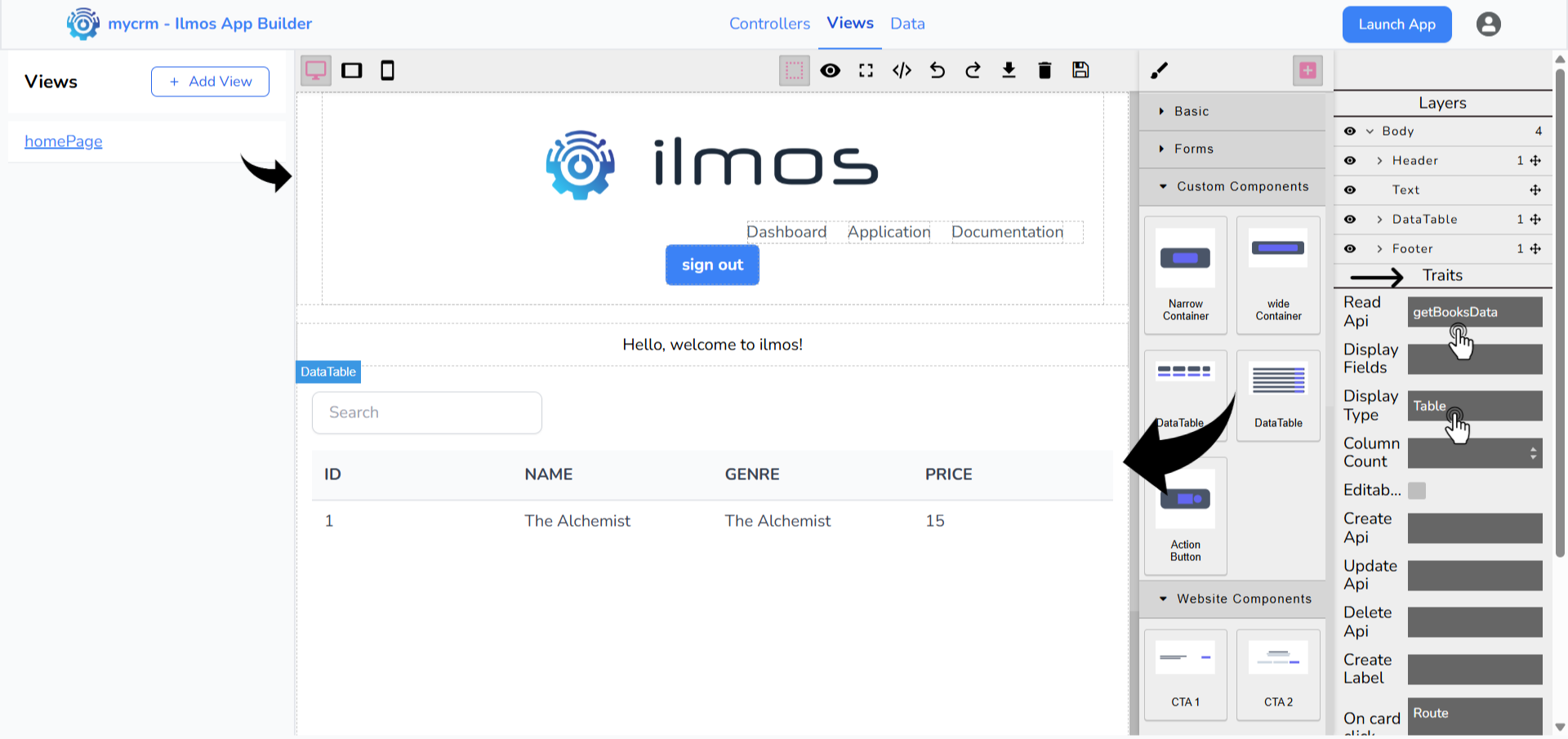
Task: Select the CTA 1 block
Action: pos(1186,675)
